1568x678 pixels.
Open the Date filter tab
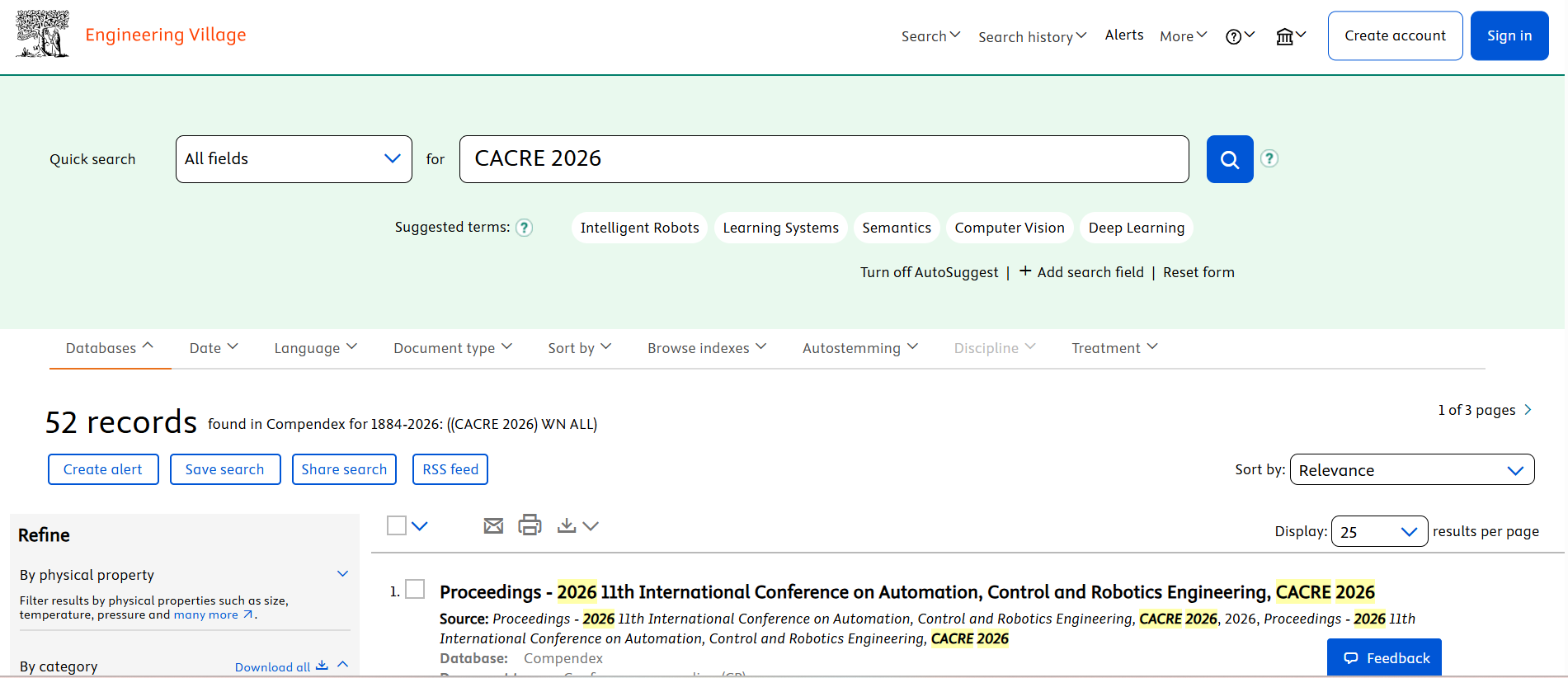coord(214,348)
